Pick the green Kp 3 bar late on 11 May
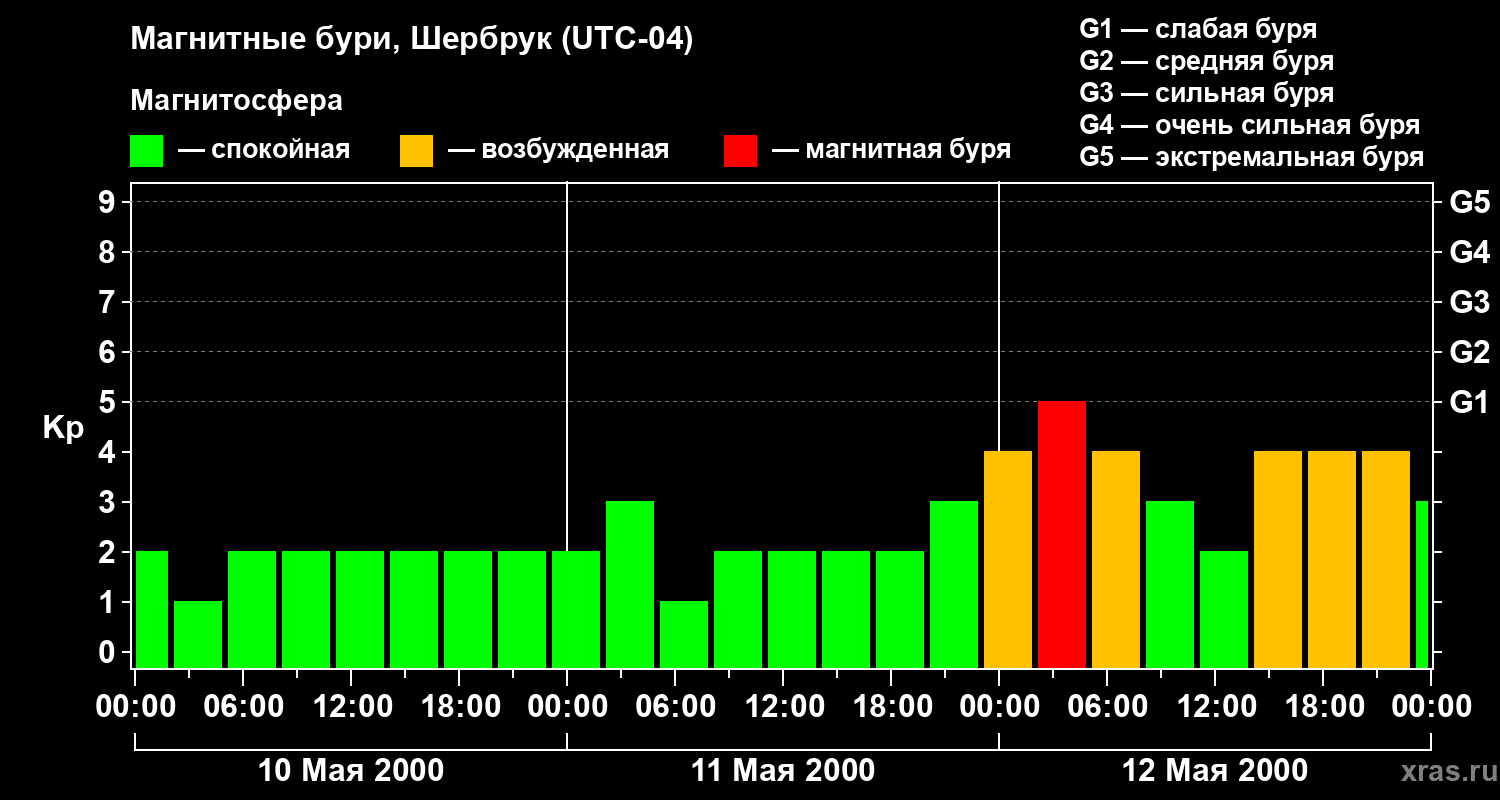 [954, 584]
